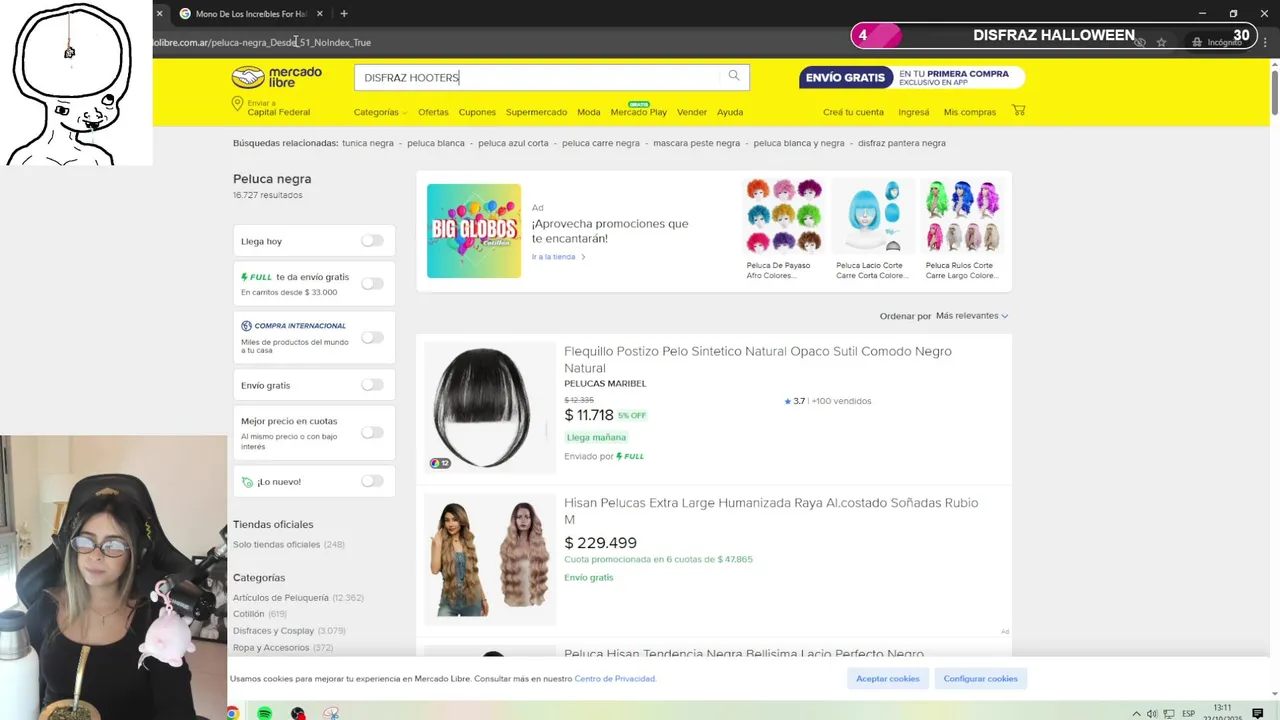Toggle FULL te da envío gratis filter
This screenshot has height=720, width=1280.
372,284
